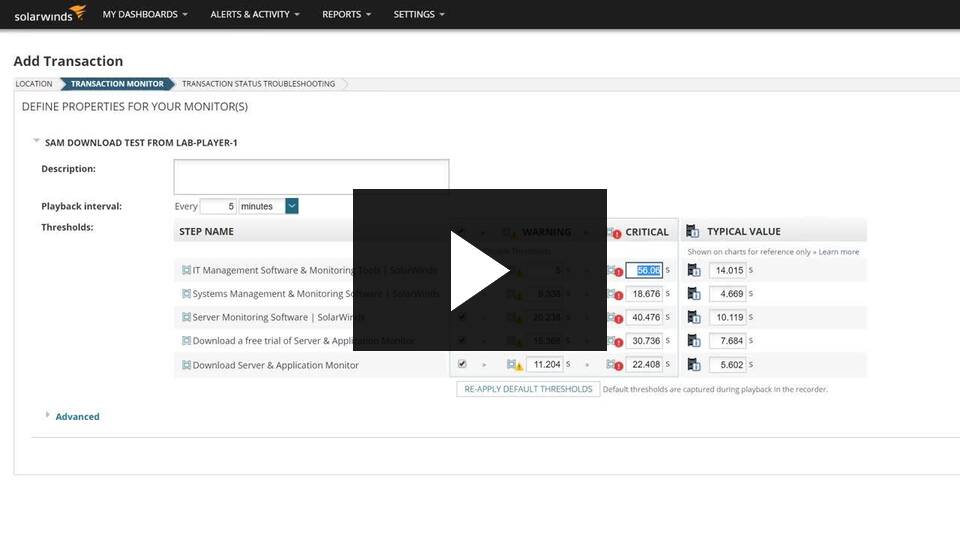The width and height of the screenshot is (960, 540).
Task: Select 'IT Management Software & Monitoring' step name
Action: pyautogui.click(x=315, y=270)
